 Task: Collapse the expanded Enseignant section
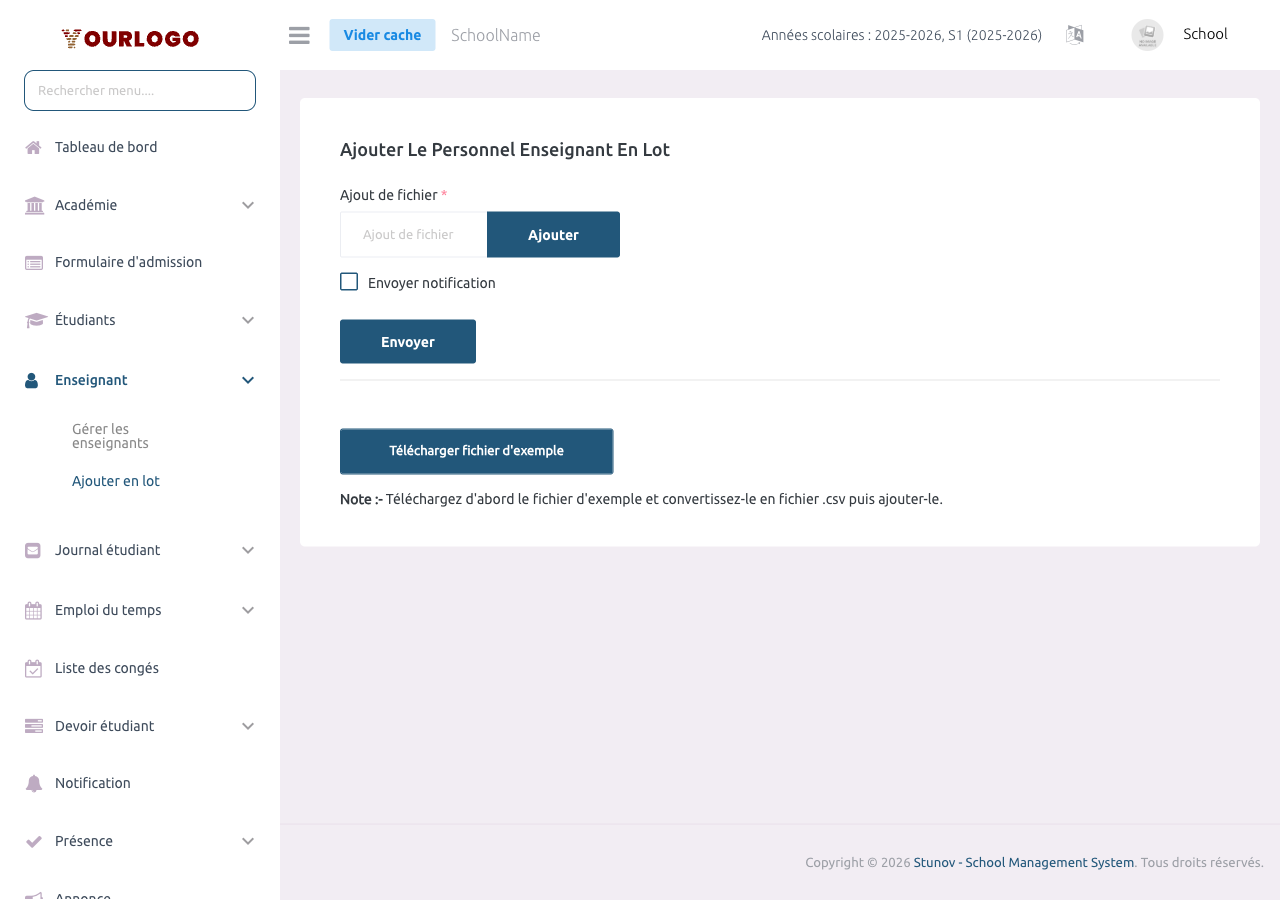click(x=247, y=379)
